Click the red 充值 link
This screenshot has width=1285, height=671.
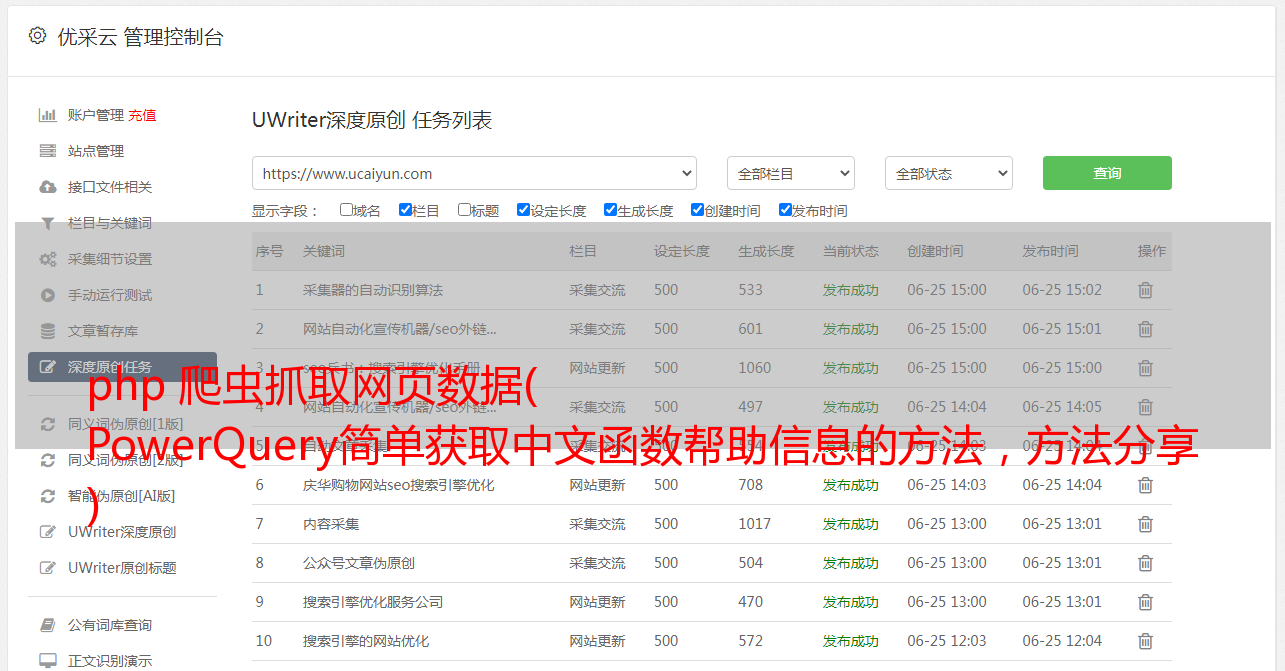142,115
